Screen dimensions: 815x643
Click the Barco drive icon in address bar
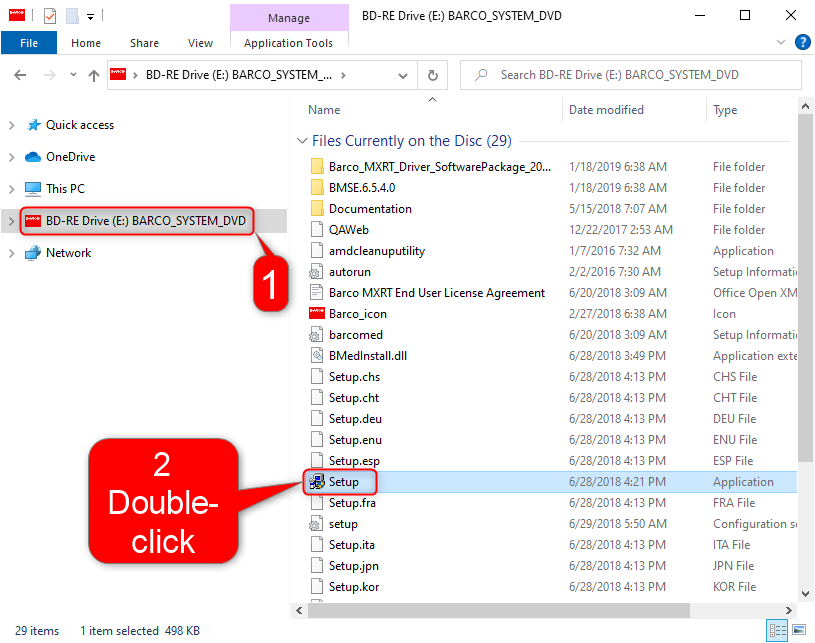coord(118,75)
